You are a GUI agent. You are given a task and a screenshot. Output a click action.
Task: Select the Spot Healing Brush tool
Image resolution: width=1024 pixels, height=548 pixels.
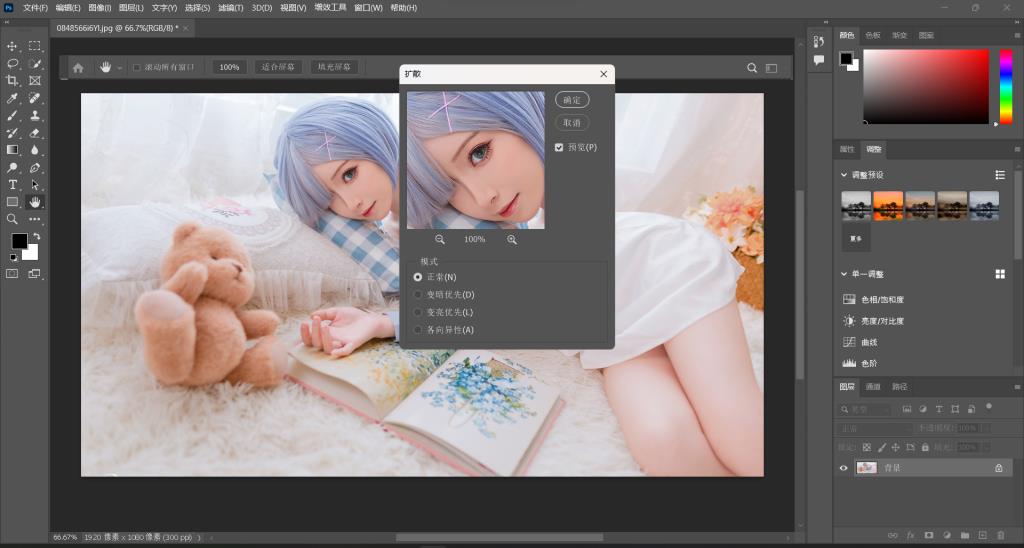tap(35, 98)
